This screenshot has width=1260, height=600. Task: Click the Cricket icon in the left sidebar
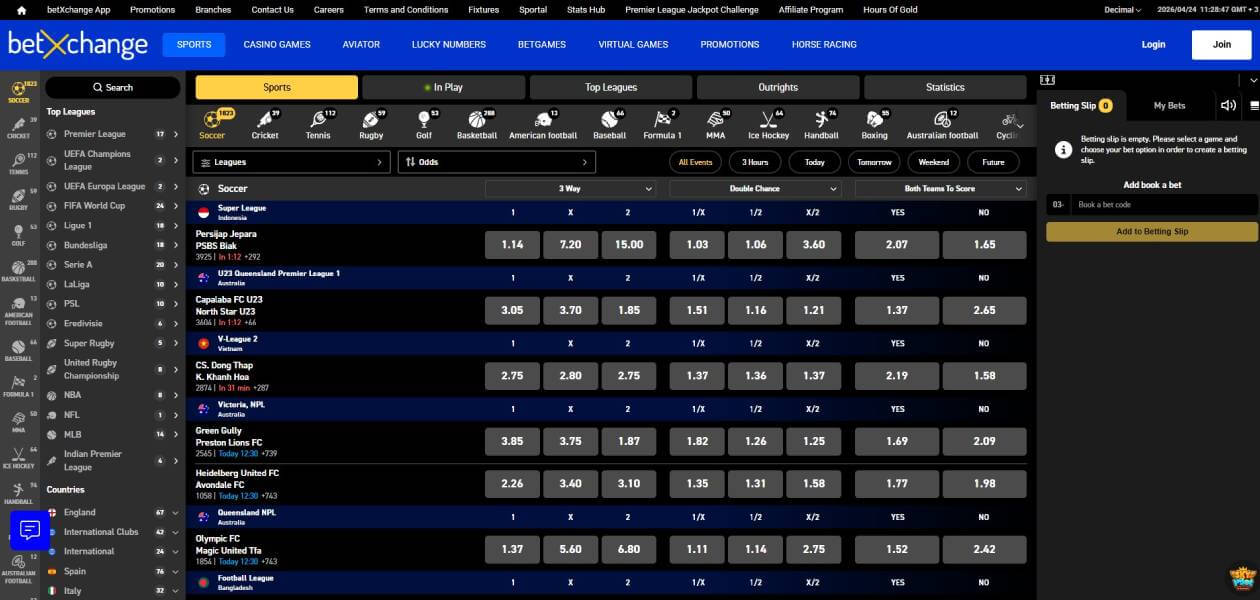pos(18,127)
